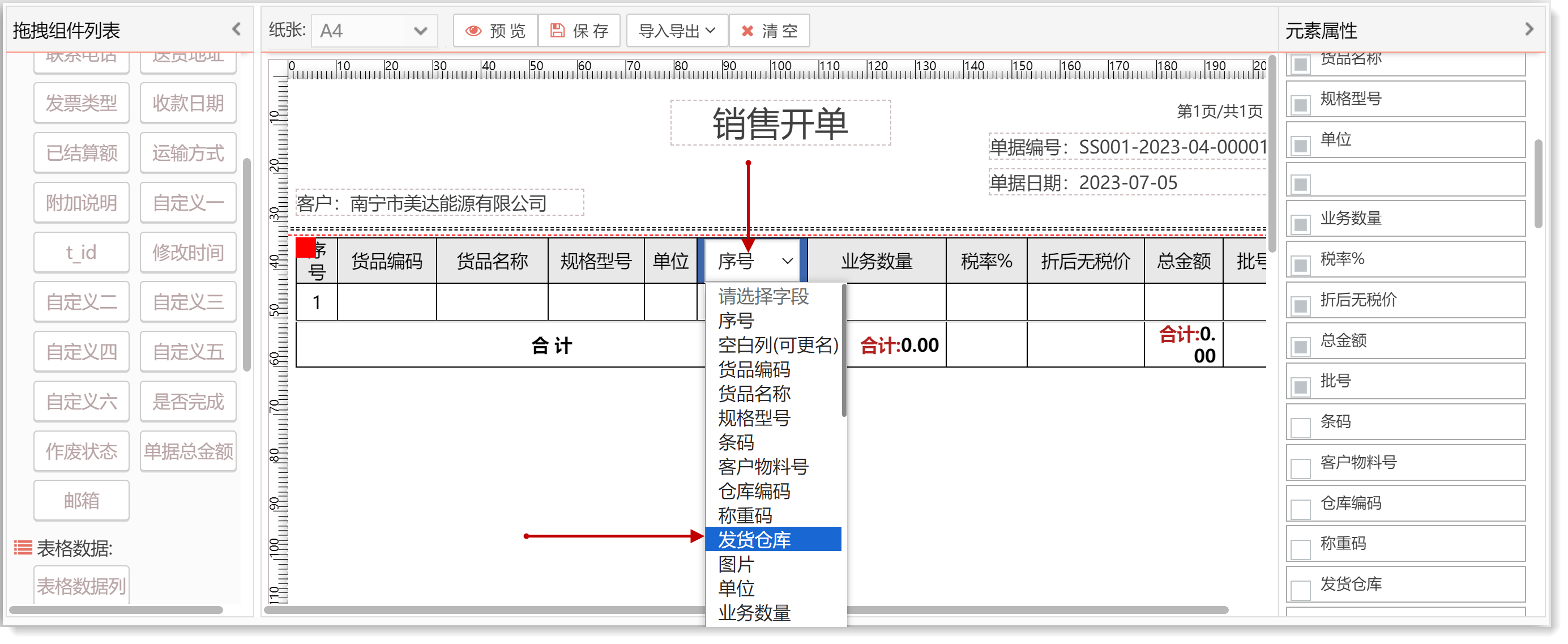Image resolution: width=1568 pixels, height=644 pixels.
Task: Check the 发货仓库 property checkbox
Action: click(x=1301, y=590)
